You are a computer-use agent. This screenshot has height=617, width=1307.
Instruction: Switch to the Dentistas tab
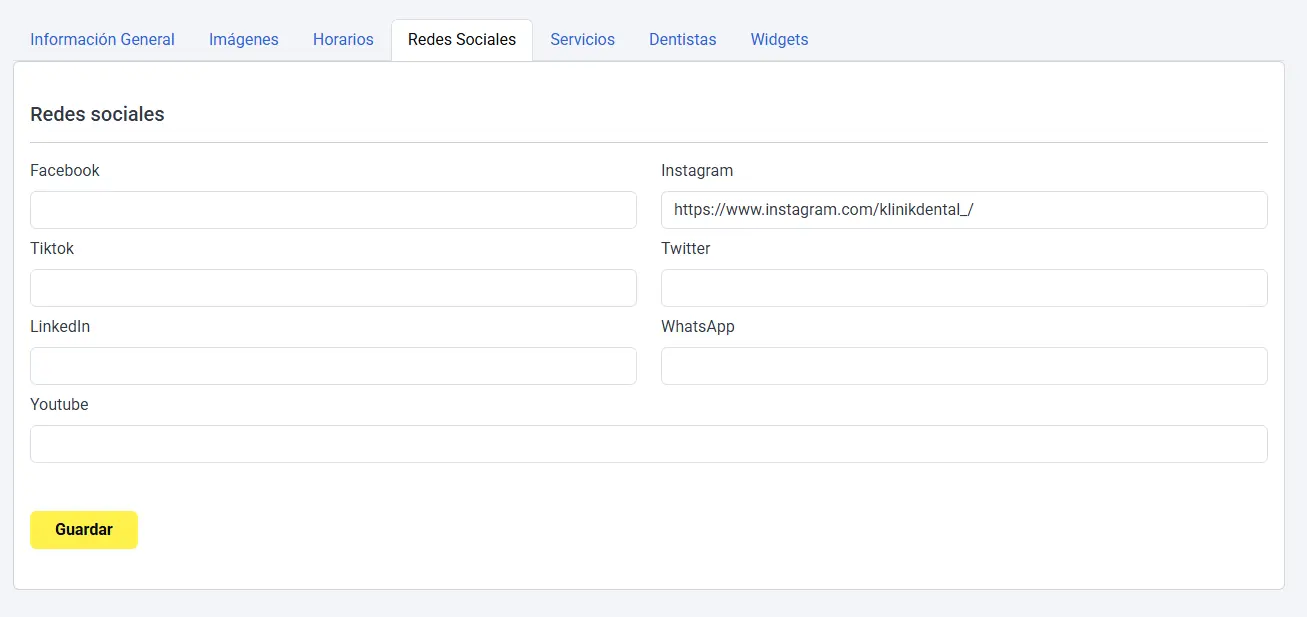[682, 40]
